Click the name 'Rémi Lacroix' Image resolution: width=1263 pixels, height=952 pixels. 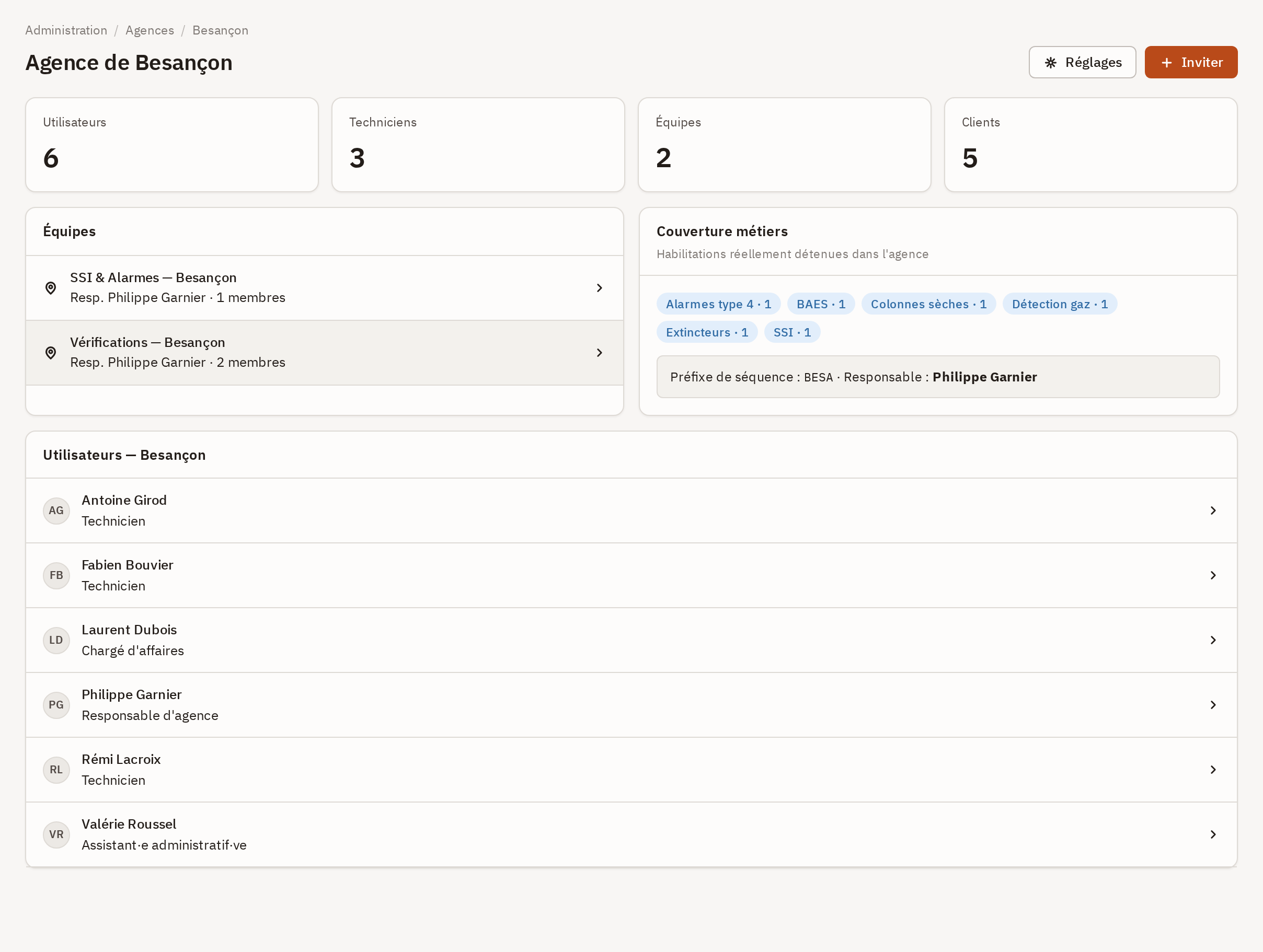(121, 760)
